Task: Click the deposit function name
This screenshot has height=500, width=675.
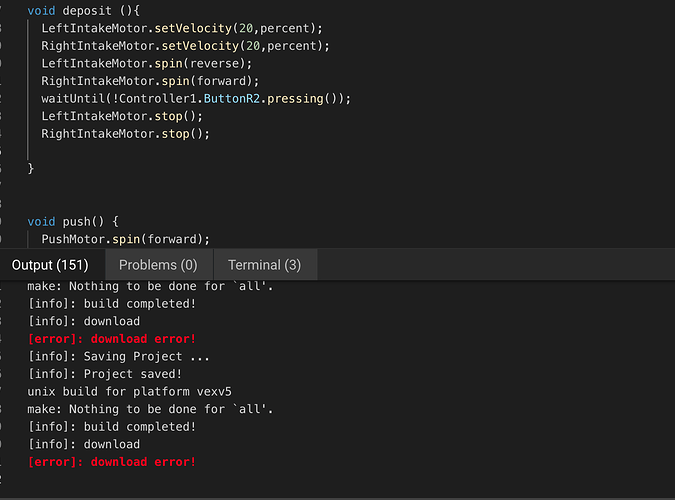Action: click(87, 11)
